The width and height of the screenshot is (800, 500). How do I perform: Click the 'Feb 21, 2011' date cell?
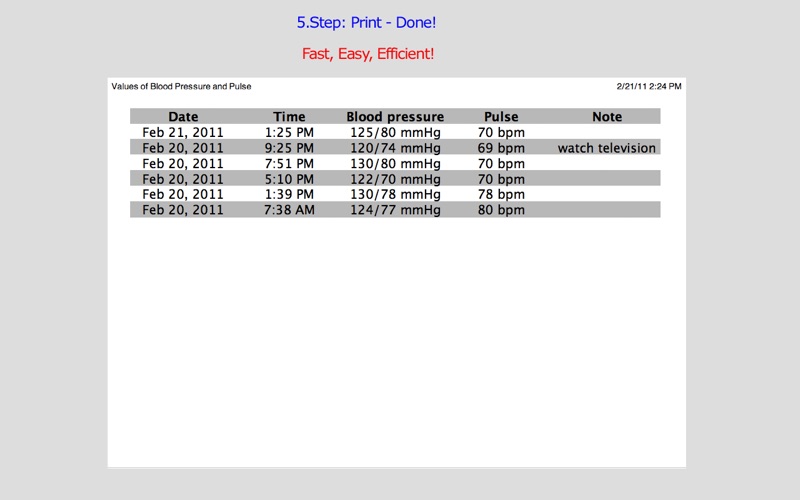pos(183,133)
